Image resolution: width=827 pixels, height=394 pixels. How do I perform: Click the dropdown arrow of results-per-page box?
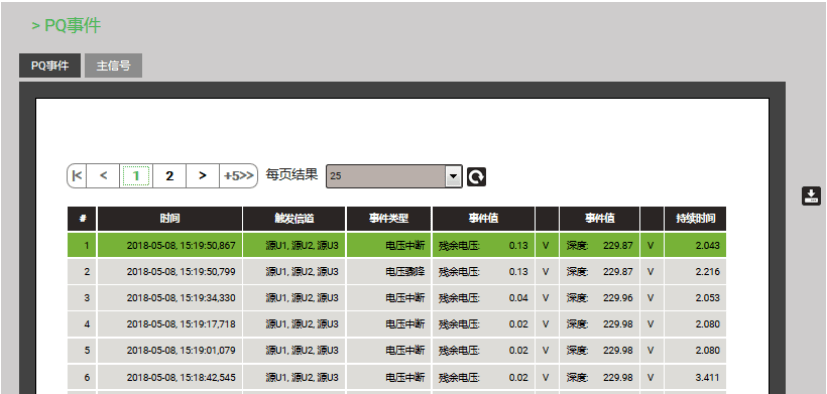(454, 176)
